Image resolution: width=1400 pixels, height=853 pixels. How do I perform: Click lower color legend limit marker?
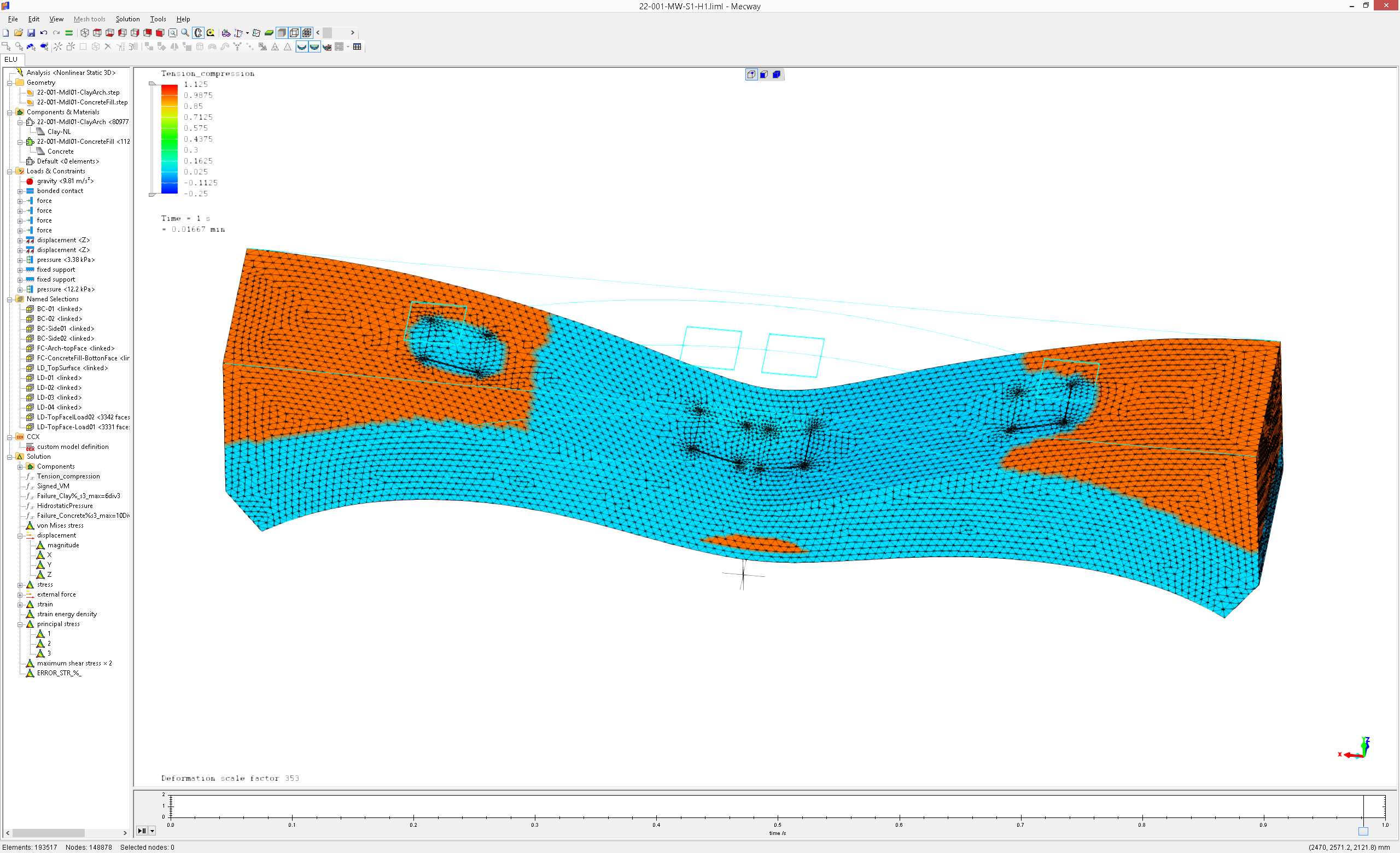tap(151, 195)
